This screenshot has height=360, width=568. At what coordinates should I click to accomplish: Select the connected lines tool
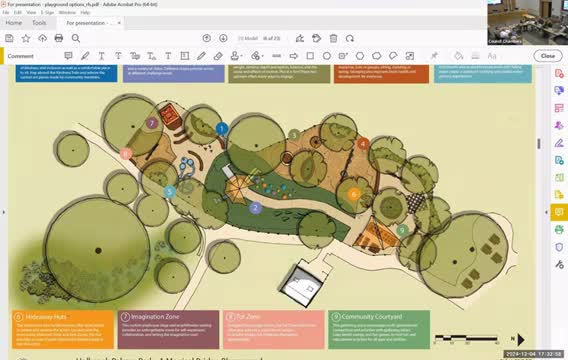pos(393,56)
